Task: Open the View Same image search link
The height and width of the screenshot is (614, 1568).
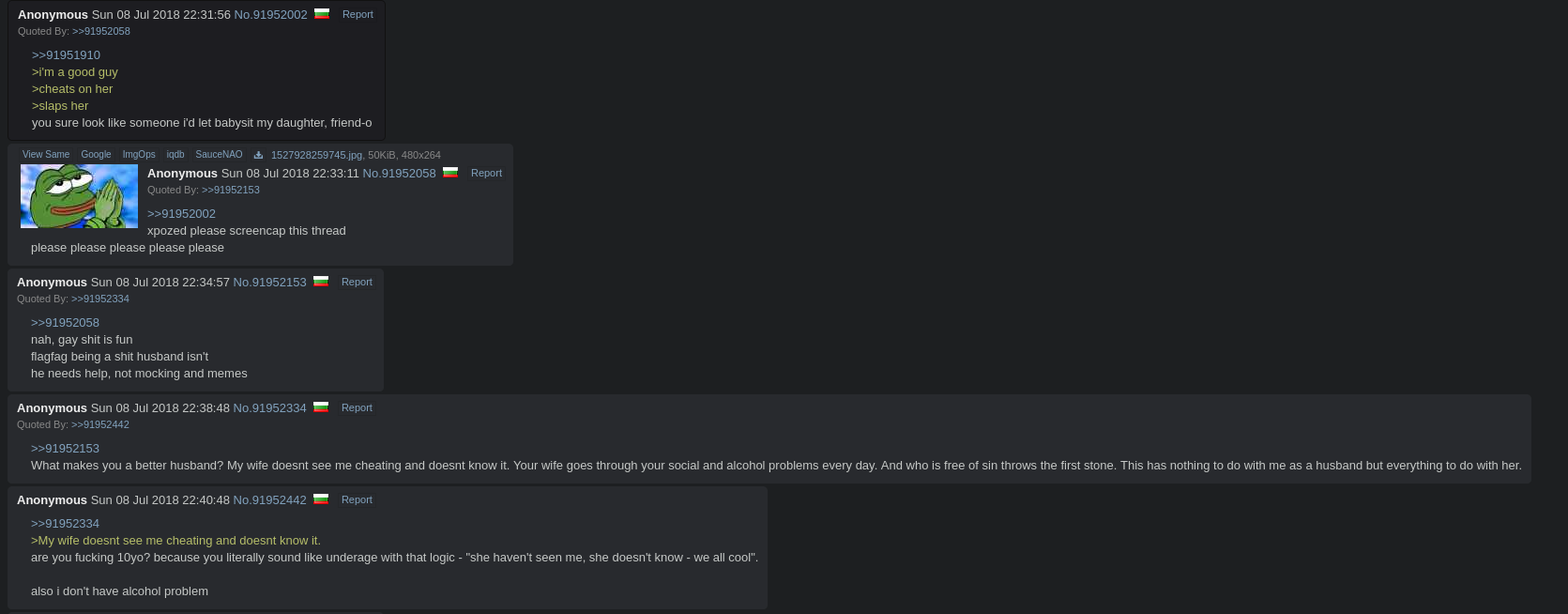Action: tap(46, 155)
